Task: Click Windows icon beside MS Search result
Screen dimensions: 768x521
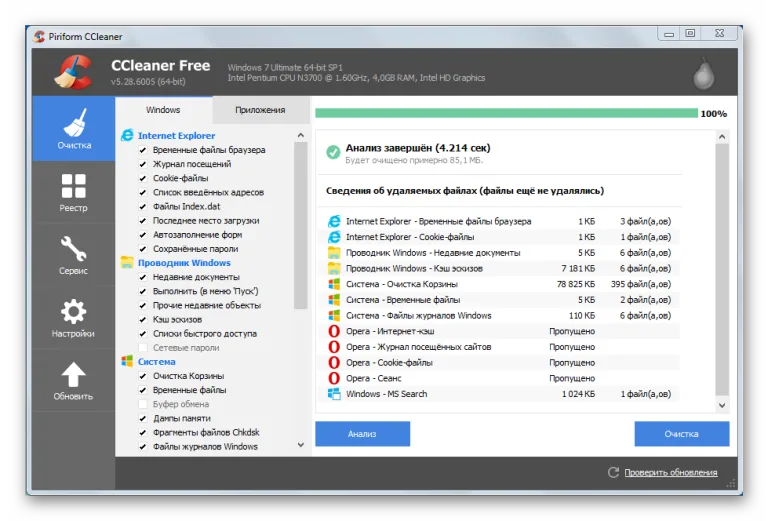Action: [334, 394]
